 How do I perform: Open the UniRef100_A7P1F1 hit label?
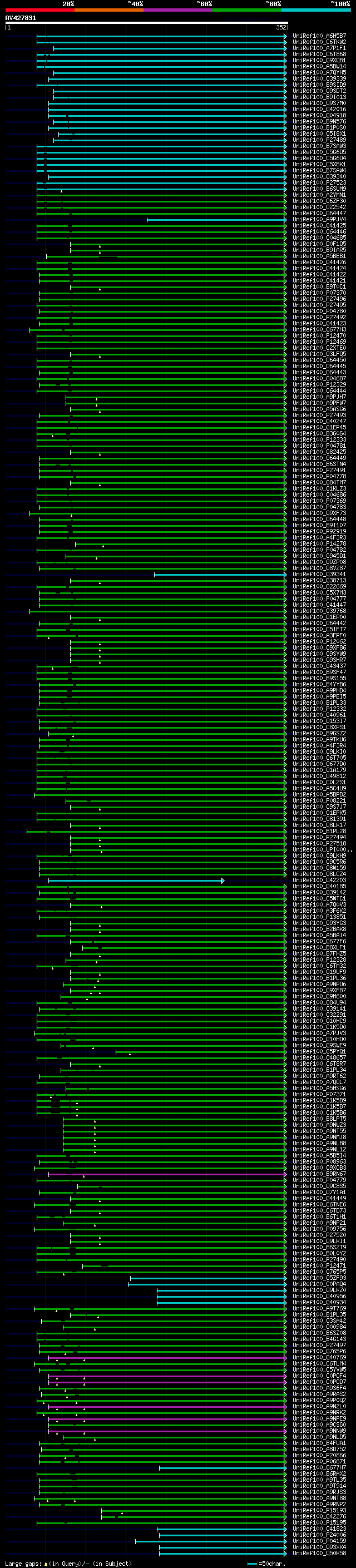pos(319,48)
